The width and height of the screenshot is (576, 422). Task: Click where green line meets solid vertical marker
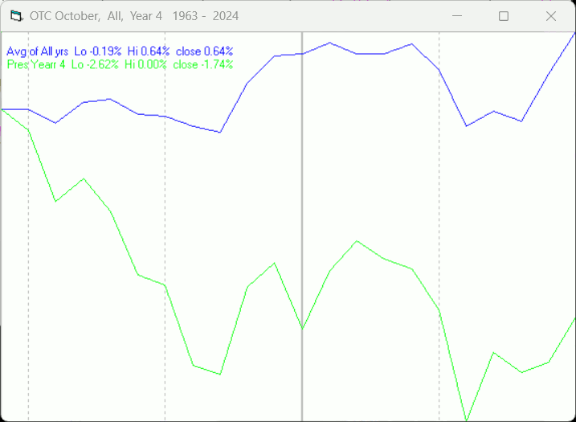(302, 328)
